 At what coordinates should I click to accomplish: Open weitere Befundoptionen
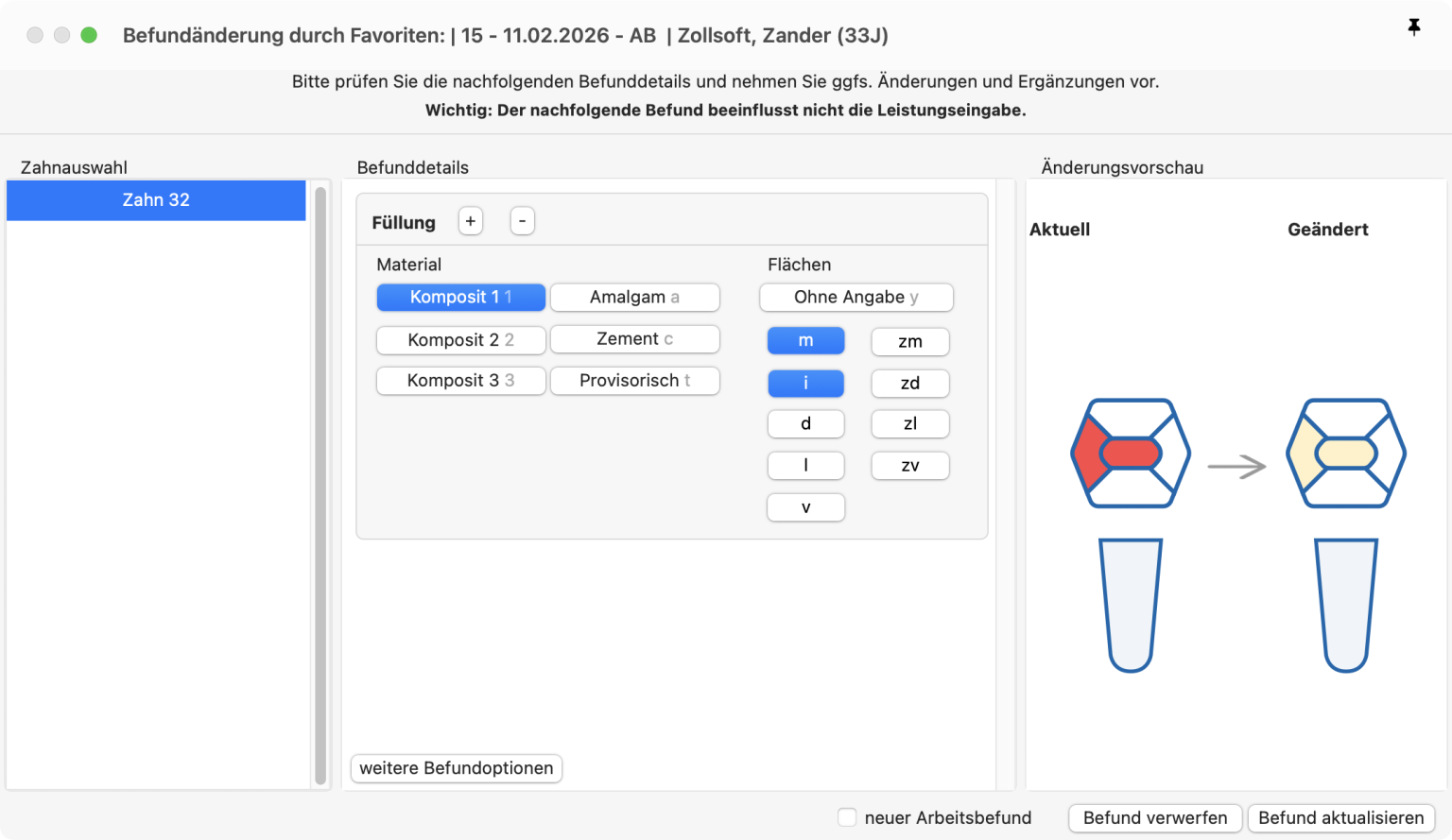(457, 768)
